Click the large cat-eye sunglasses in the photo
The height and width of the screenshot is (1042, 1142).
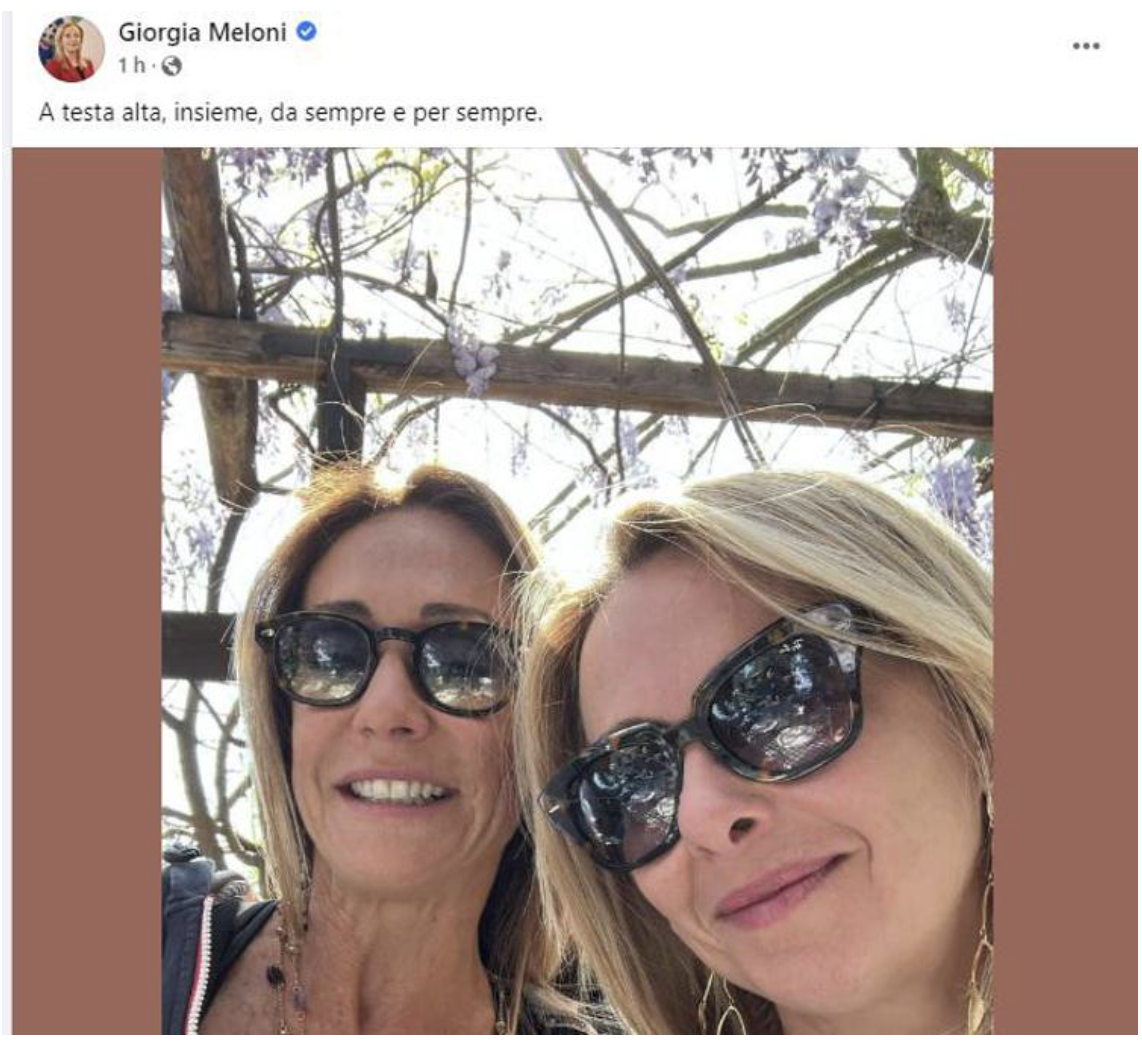(x=703, y=735)
